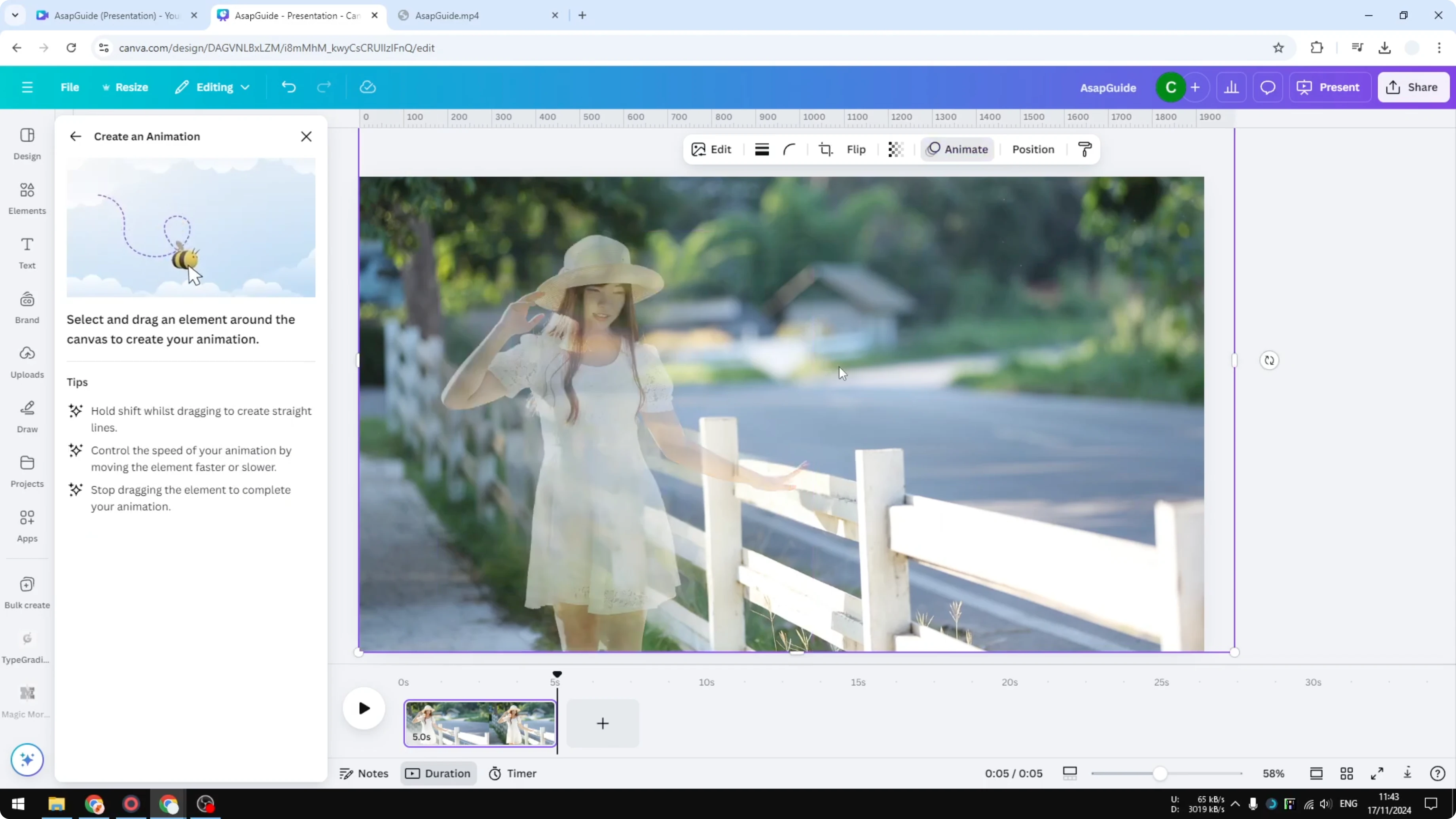Toggle Duration view on the timeline
1456x819 pixels.
[438, 773]
